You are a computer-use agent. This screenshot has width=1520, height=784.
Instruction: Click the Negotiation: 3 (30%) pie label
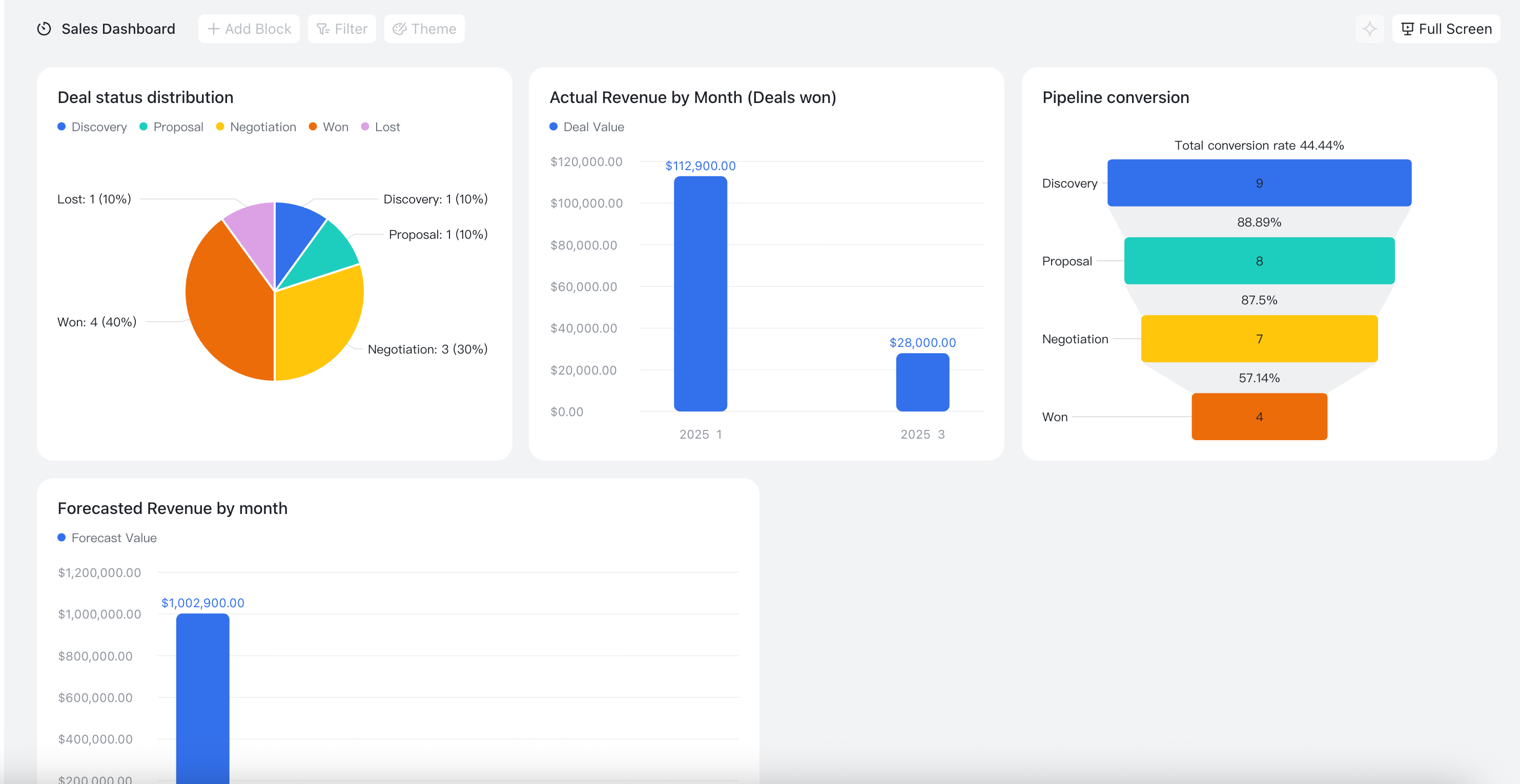(x=428, y=348)
